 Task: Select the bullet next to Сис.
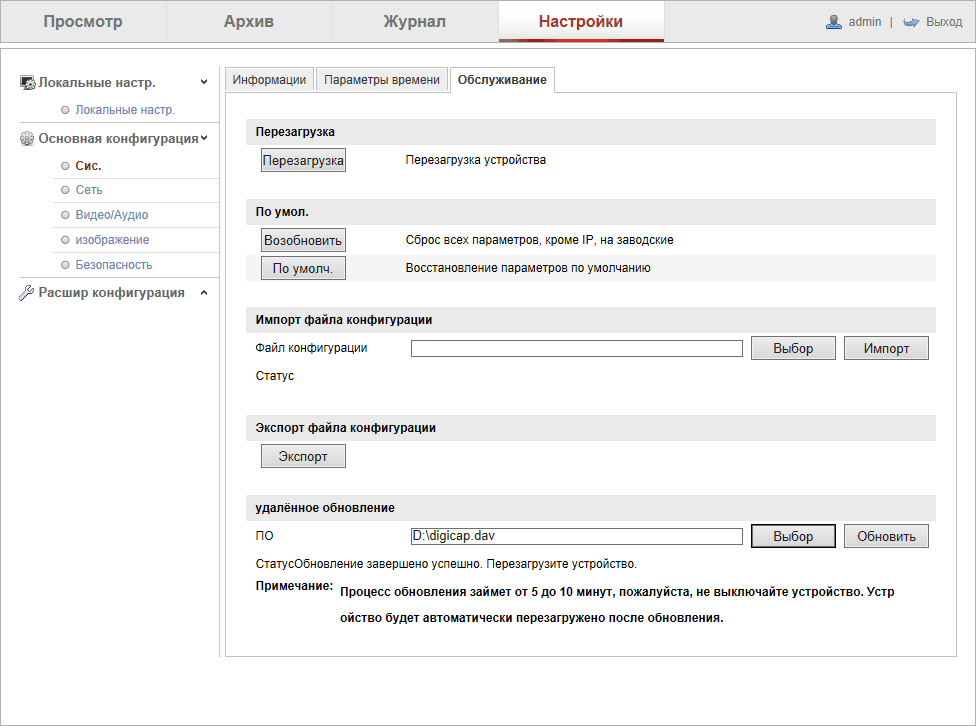[65, 166]
